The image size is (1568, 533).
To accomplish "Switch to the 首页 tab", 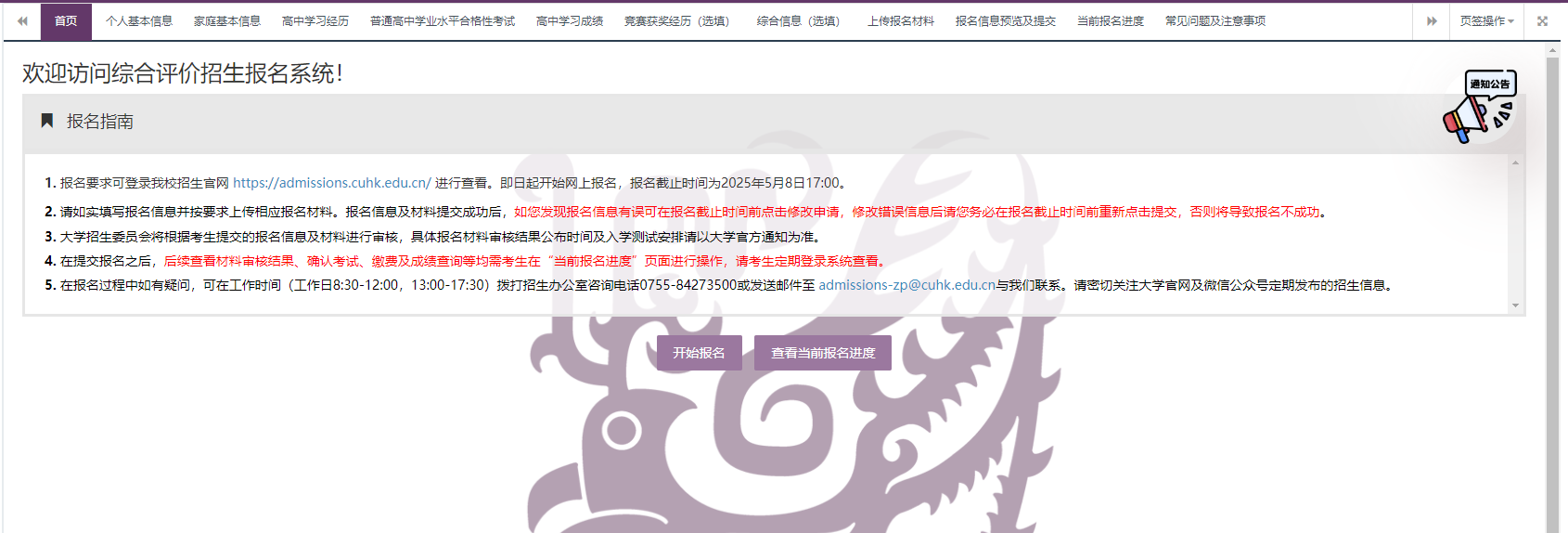I will click(x=66, y=21).
